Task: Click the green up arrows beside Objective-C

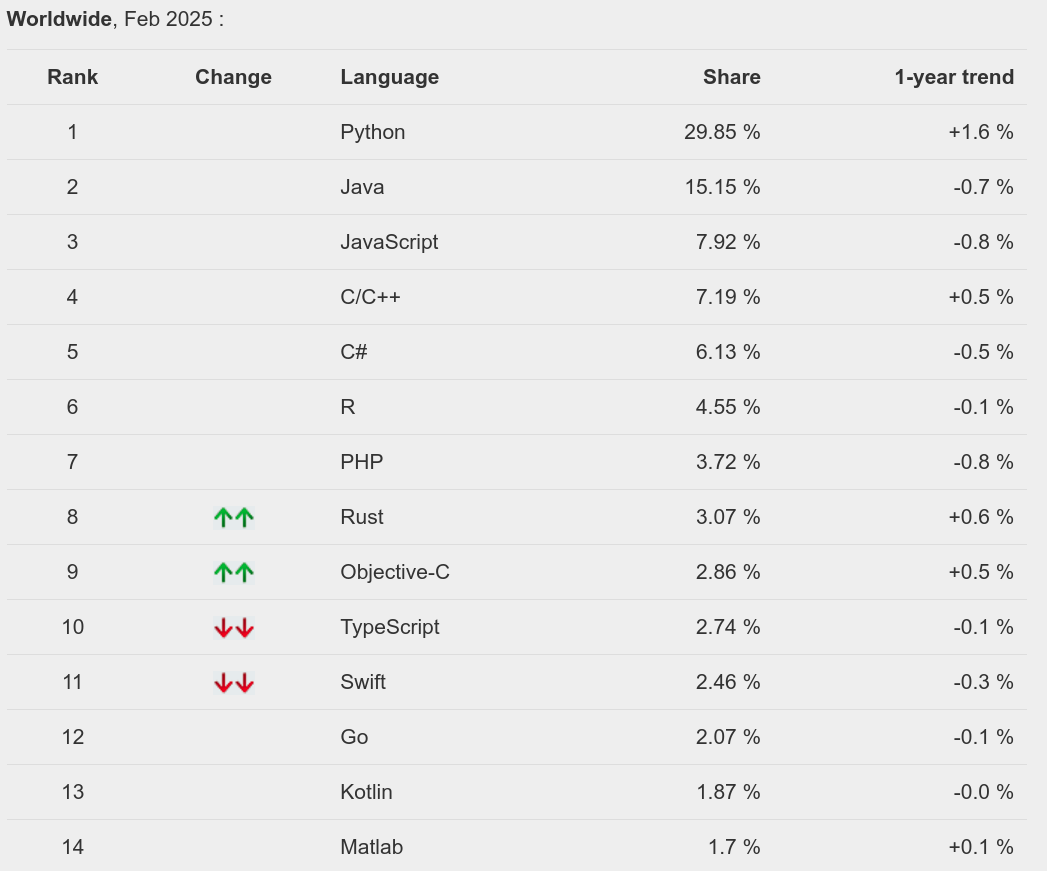Action: pos(234,572)
